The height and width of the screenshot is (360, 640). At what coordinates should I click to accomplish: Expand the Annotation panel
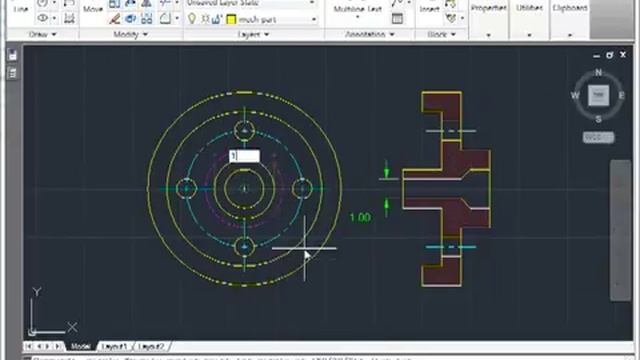(370, 34)
